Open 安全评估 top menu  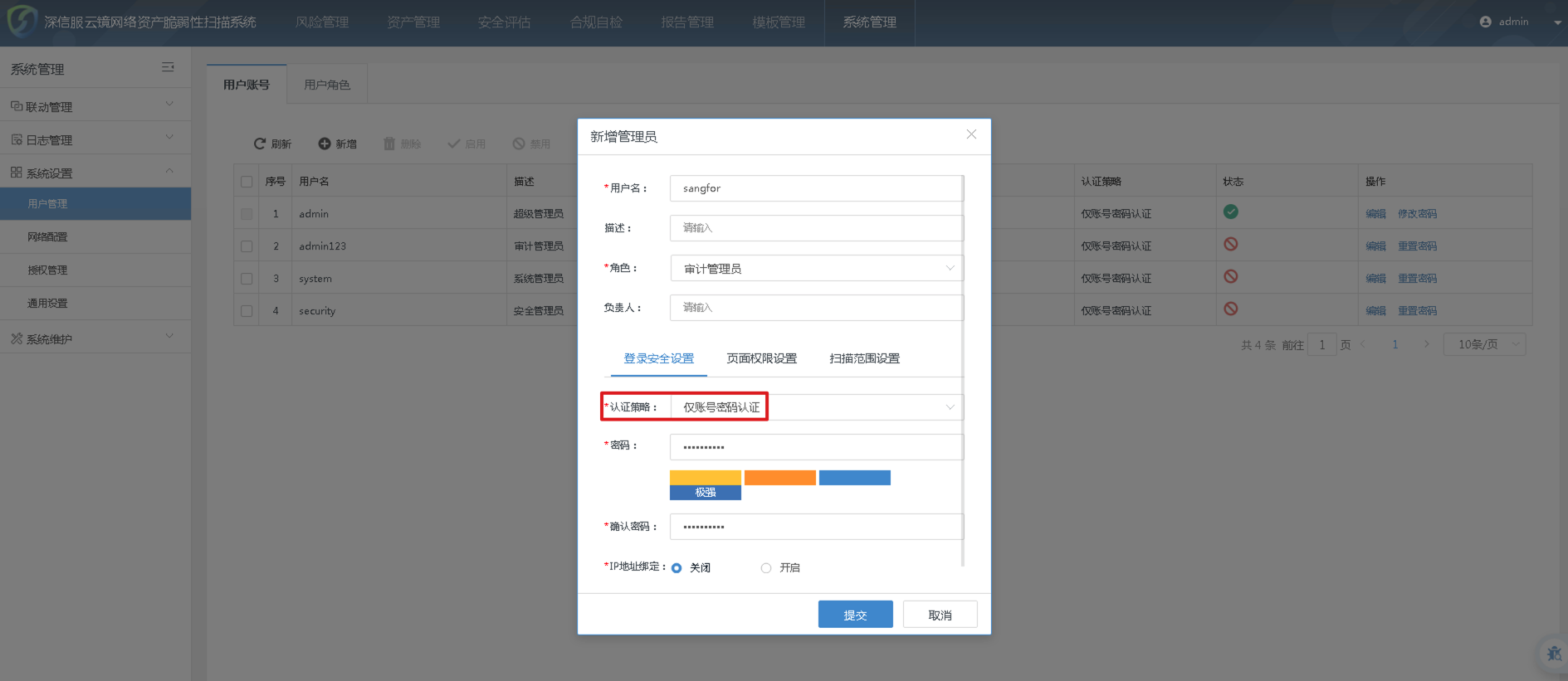pos(505,22)
